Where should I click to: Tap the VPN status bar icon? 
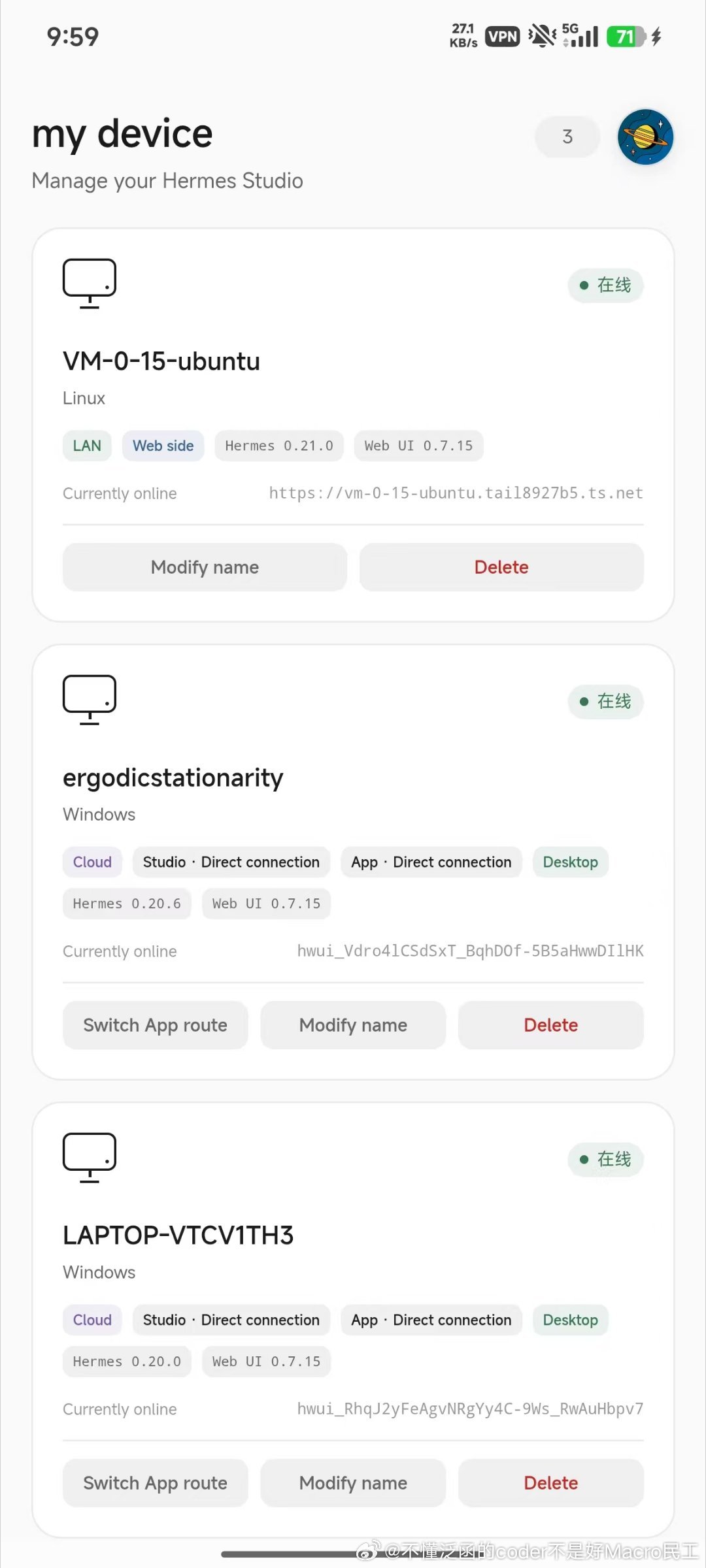coord(502,37)
